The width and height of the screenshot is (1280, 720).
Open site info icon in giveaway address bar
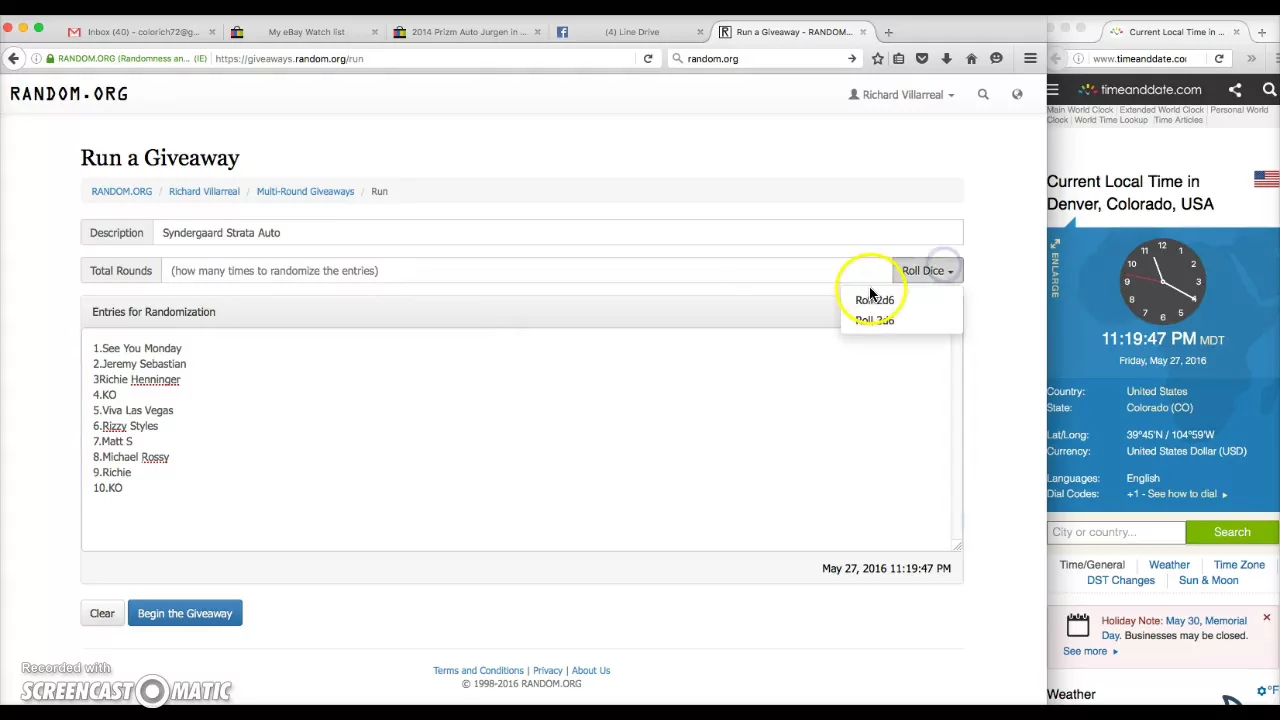click(36, 59)
